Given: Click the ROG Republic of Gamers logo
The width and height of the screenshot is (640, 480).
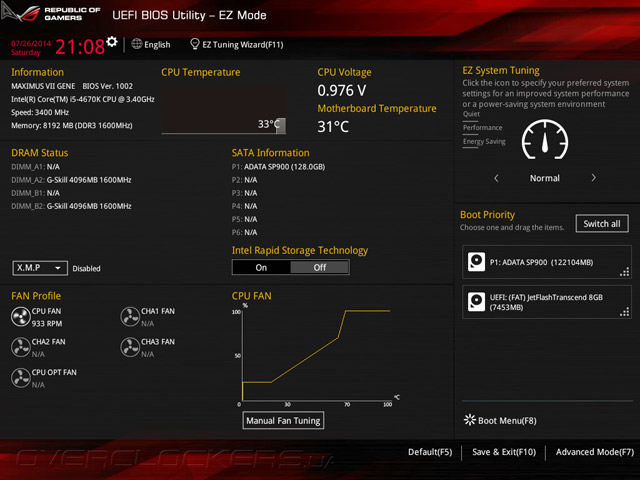Looking at the screenshot, I should click(x=51, y=13).
